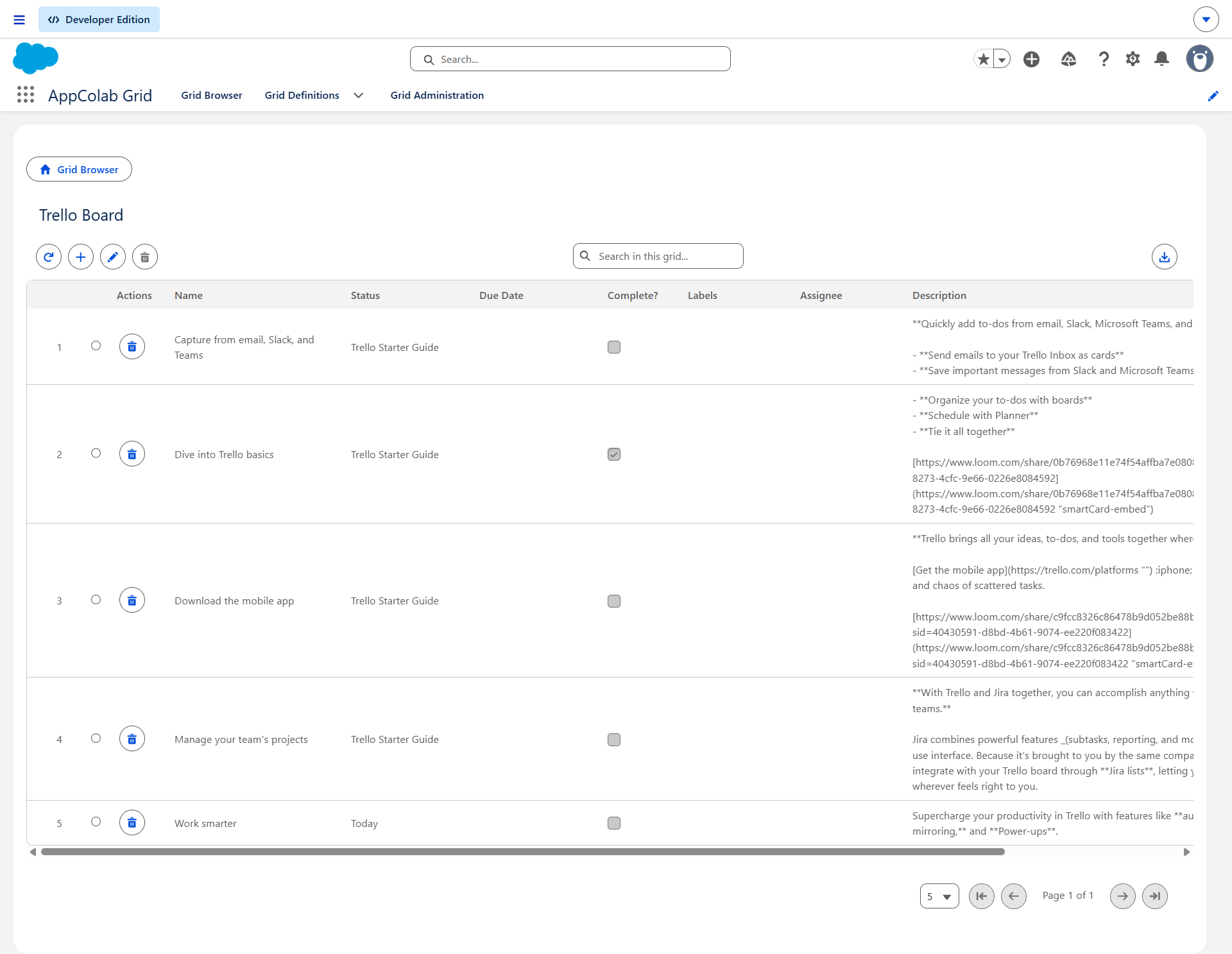Screen dimensions: 1232x954
Task: Click the Salesforce cloud logo
Action: (x=35, y=58)
